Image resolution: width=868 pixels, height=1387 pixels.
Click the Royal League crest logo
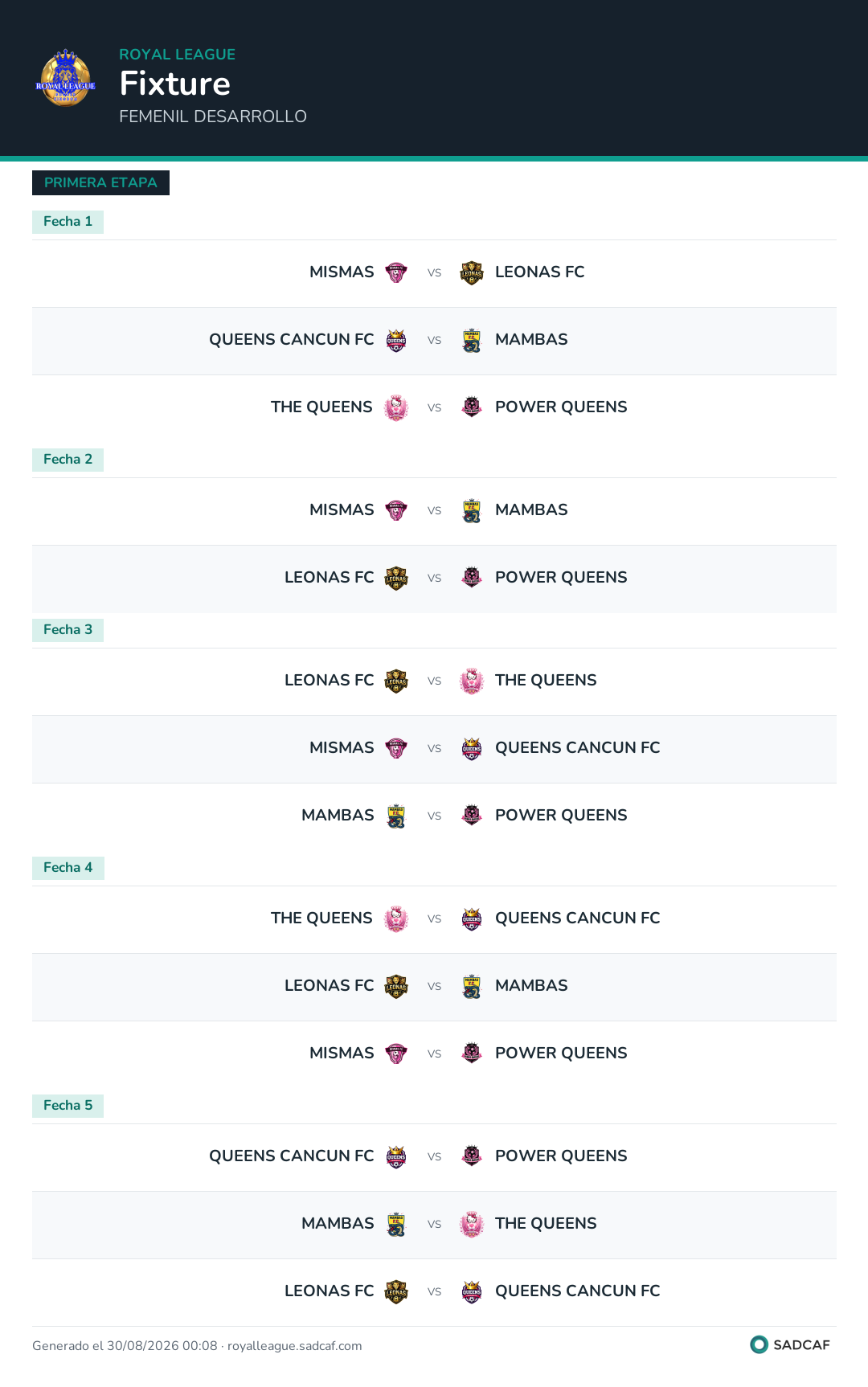(x=66, y=78)
